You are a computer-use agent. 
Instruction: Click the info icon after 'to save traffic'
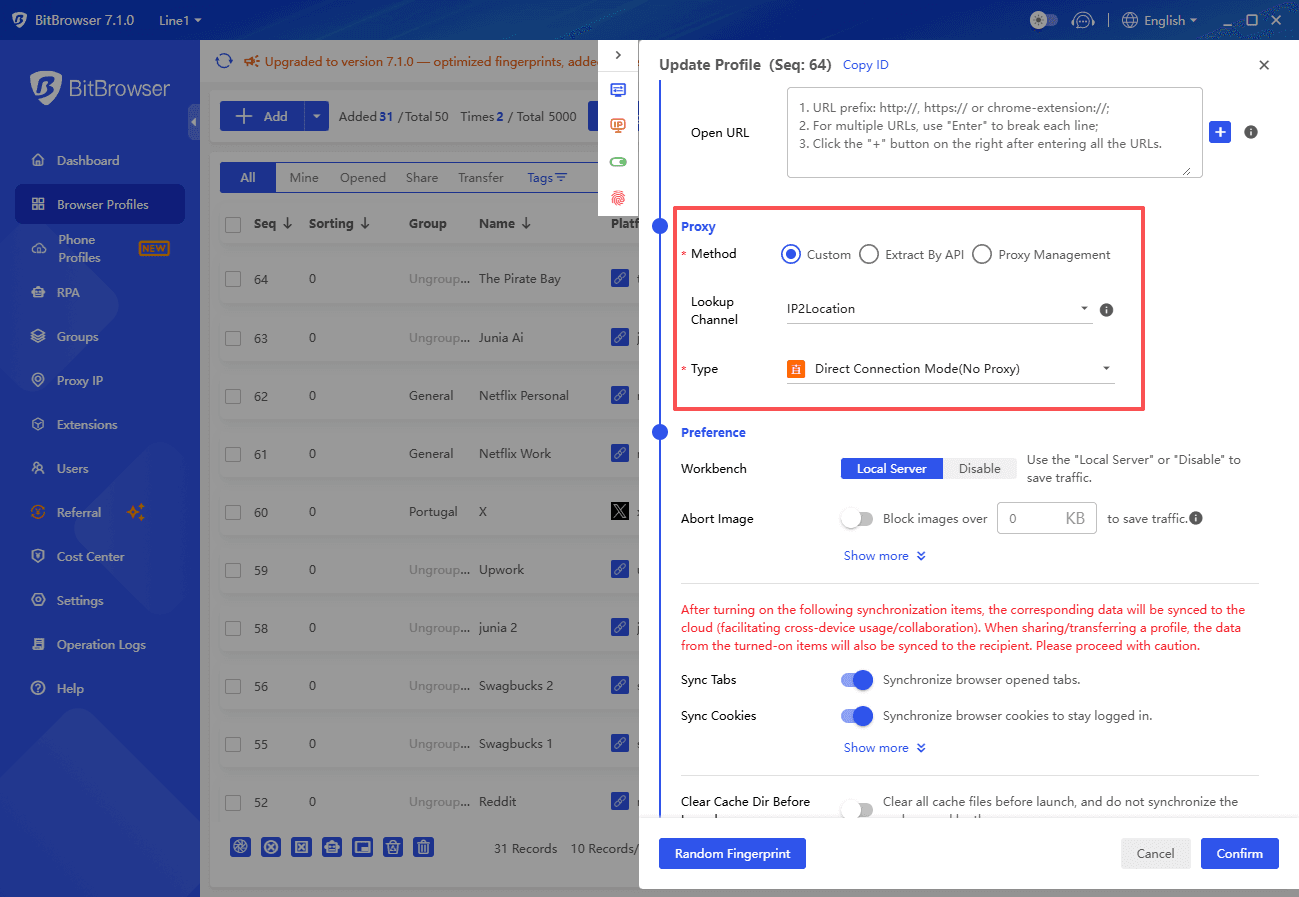1196,518
